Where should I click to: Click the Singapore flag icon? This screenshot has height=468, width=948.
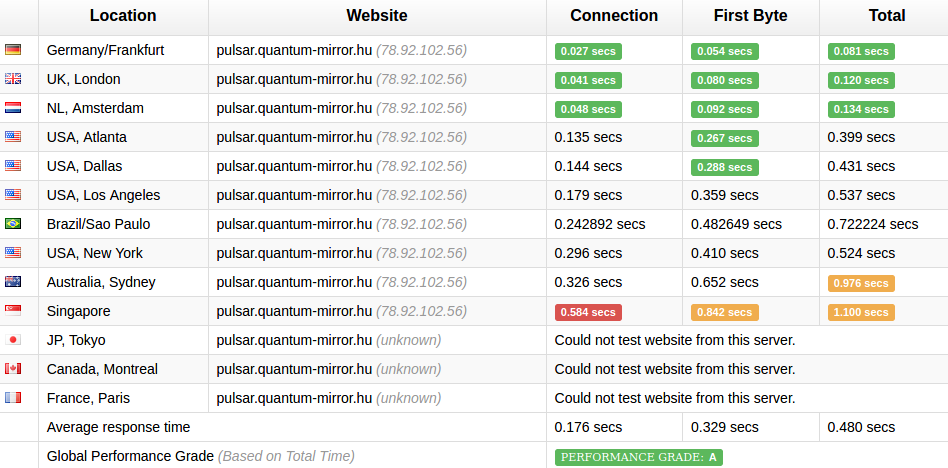click(13, 311)
